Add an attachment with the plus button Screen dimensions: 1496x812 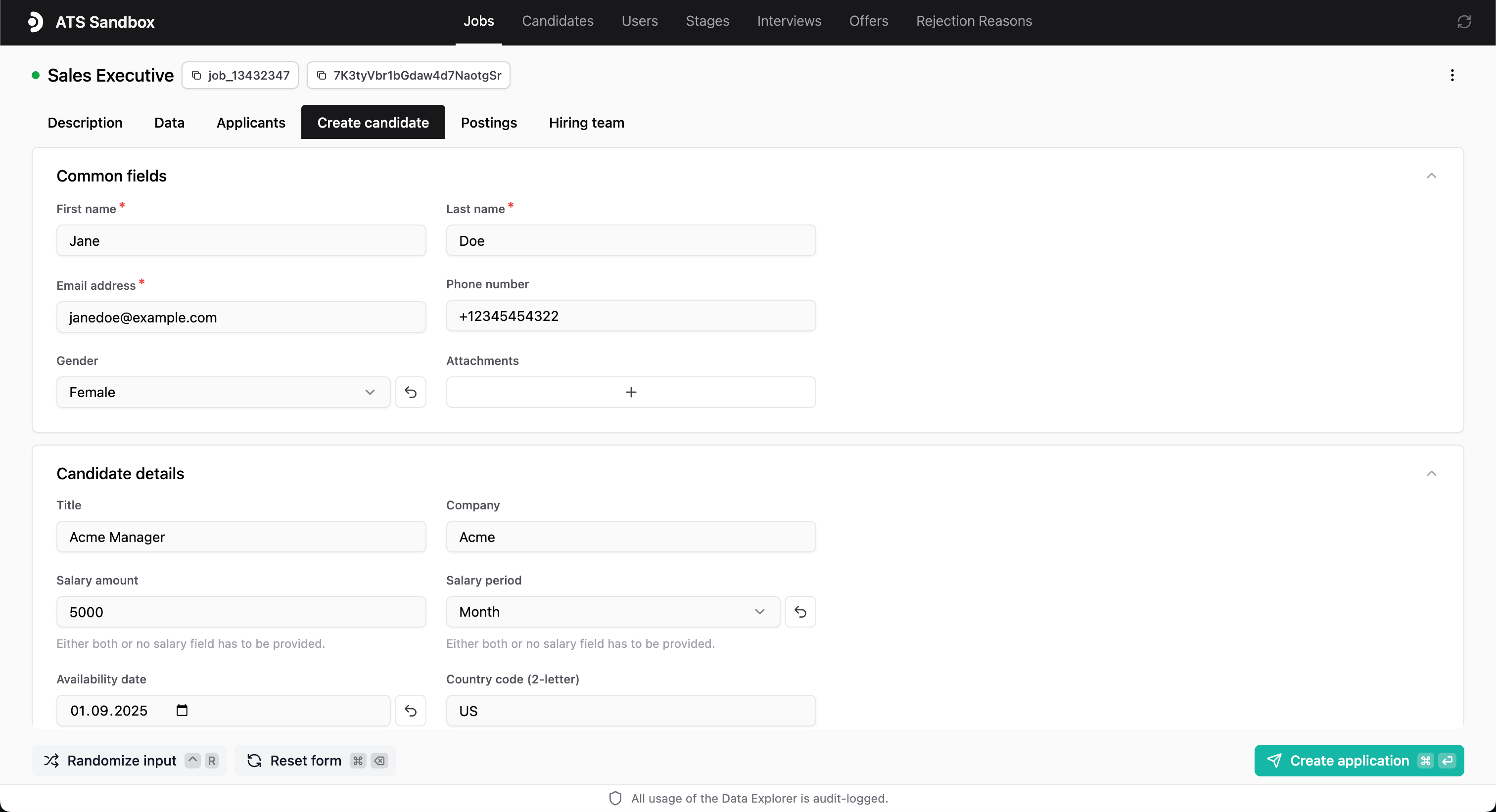coord(631,392)
